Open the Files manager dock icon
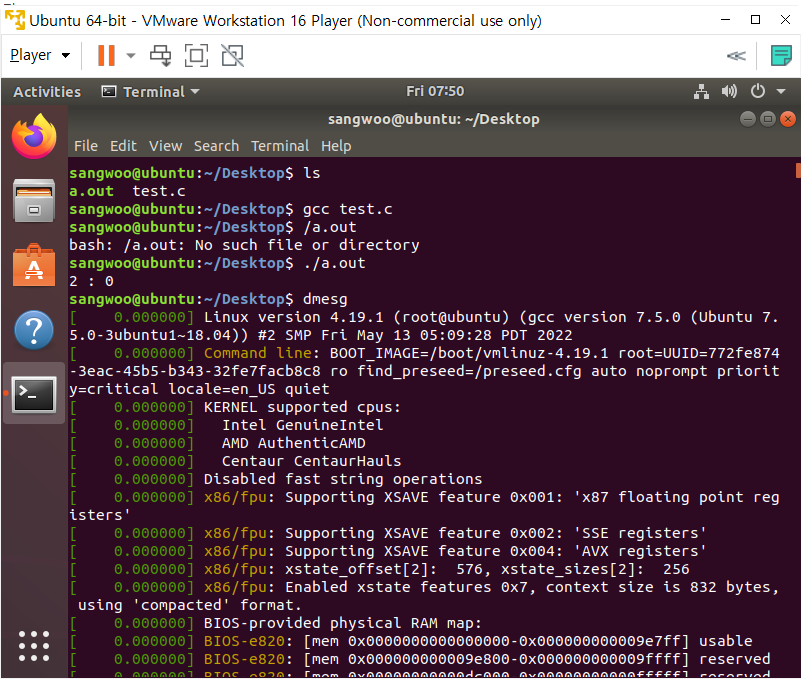 point(34,201)
